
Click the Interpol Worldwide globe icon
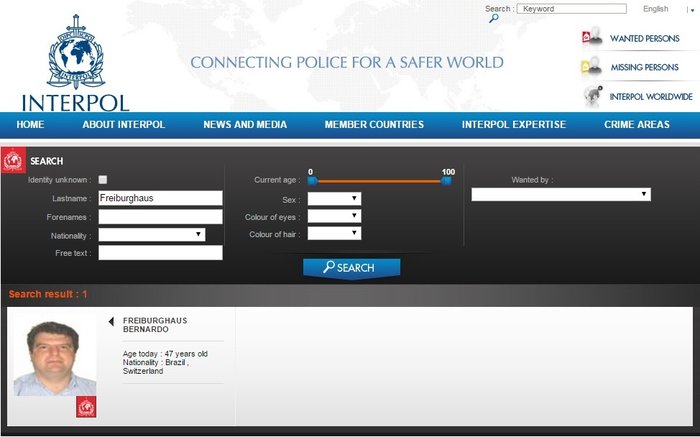(x=591, y=96)
